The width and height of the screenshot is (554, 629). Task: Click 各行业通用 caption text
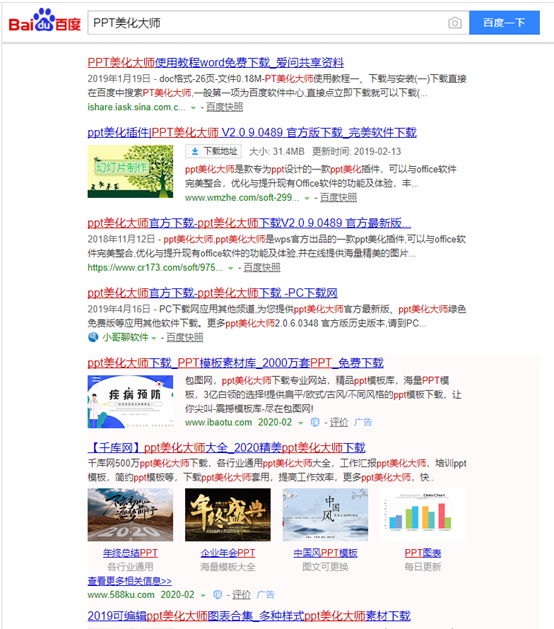pos(130,567)
